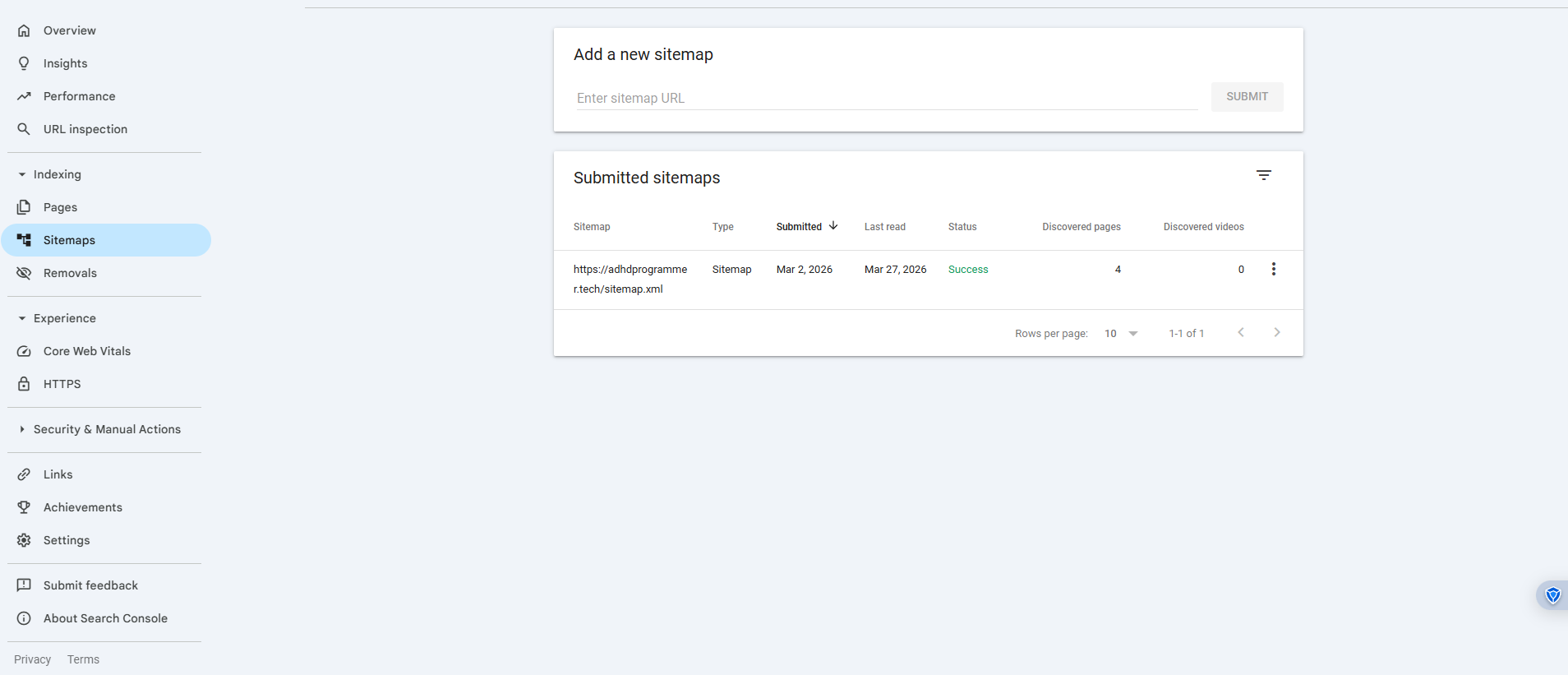The width and height of the screenshot is (1568, 675).
Task: Open the Privacy link
Action: [x=32, y=659]
